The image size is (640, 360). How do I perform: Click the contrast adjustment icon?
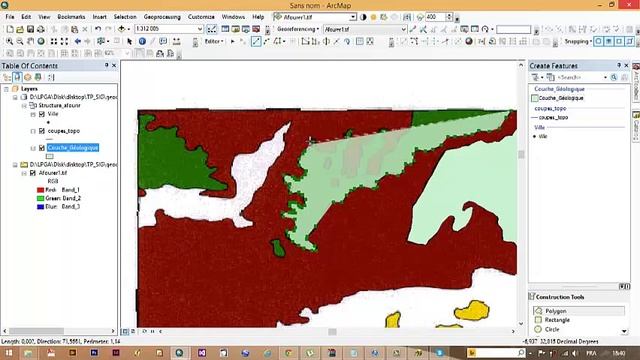tap(363, 17)
